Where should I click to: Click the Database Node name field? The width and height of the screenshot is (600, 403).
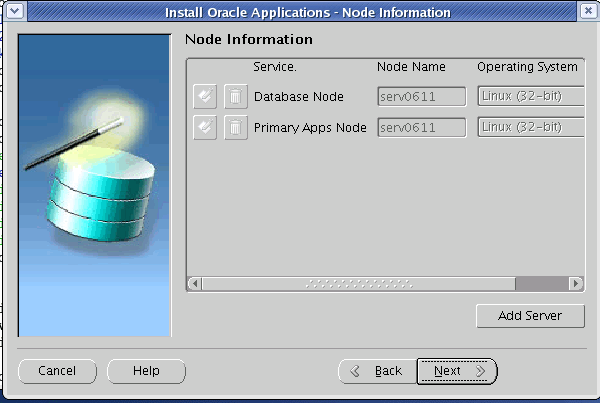pos(422,96)
